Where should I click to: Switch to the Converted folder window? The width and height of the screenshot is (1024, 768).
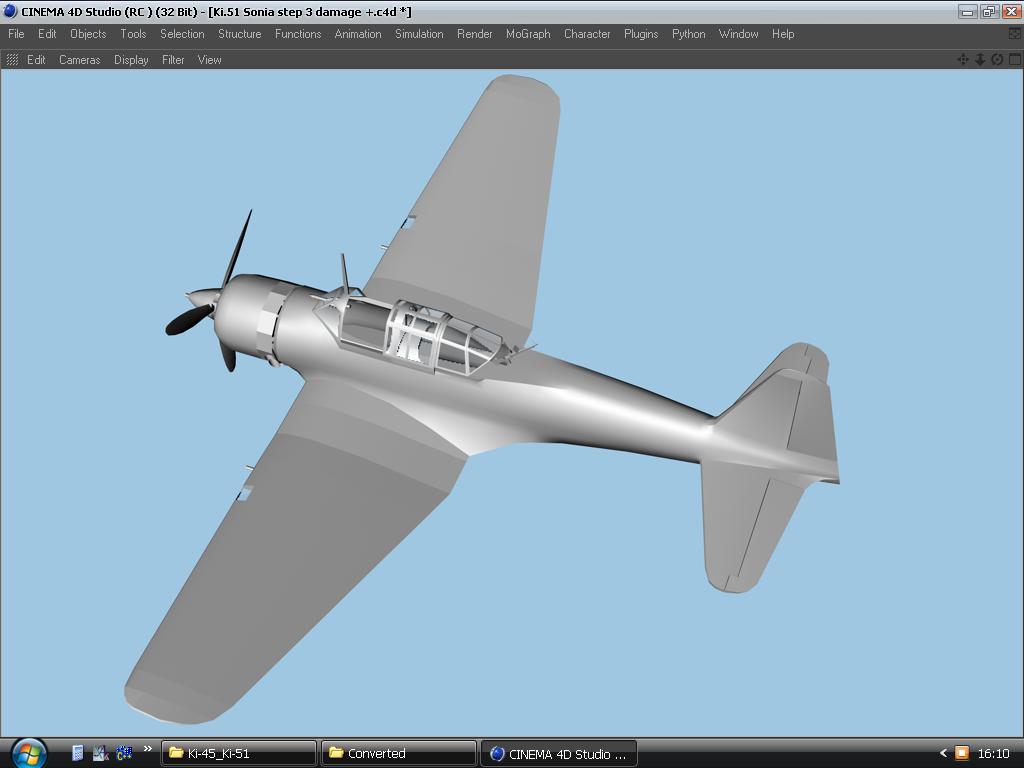398,754
